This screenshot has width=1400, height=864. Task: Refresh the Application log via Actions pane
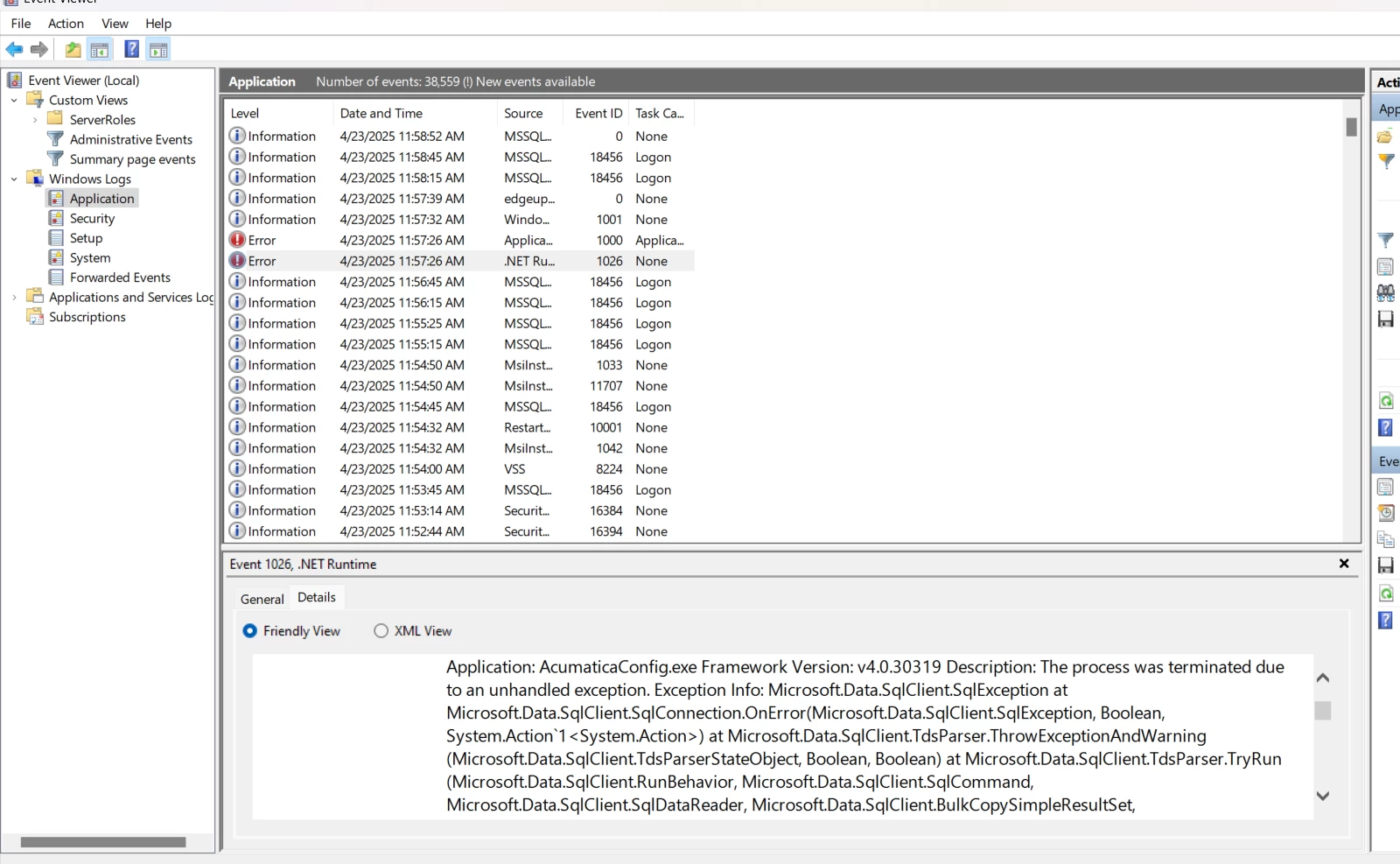(1387, 400)
